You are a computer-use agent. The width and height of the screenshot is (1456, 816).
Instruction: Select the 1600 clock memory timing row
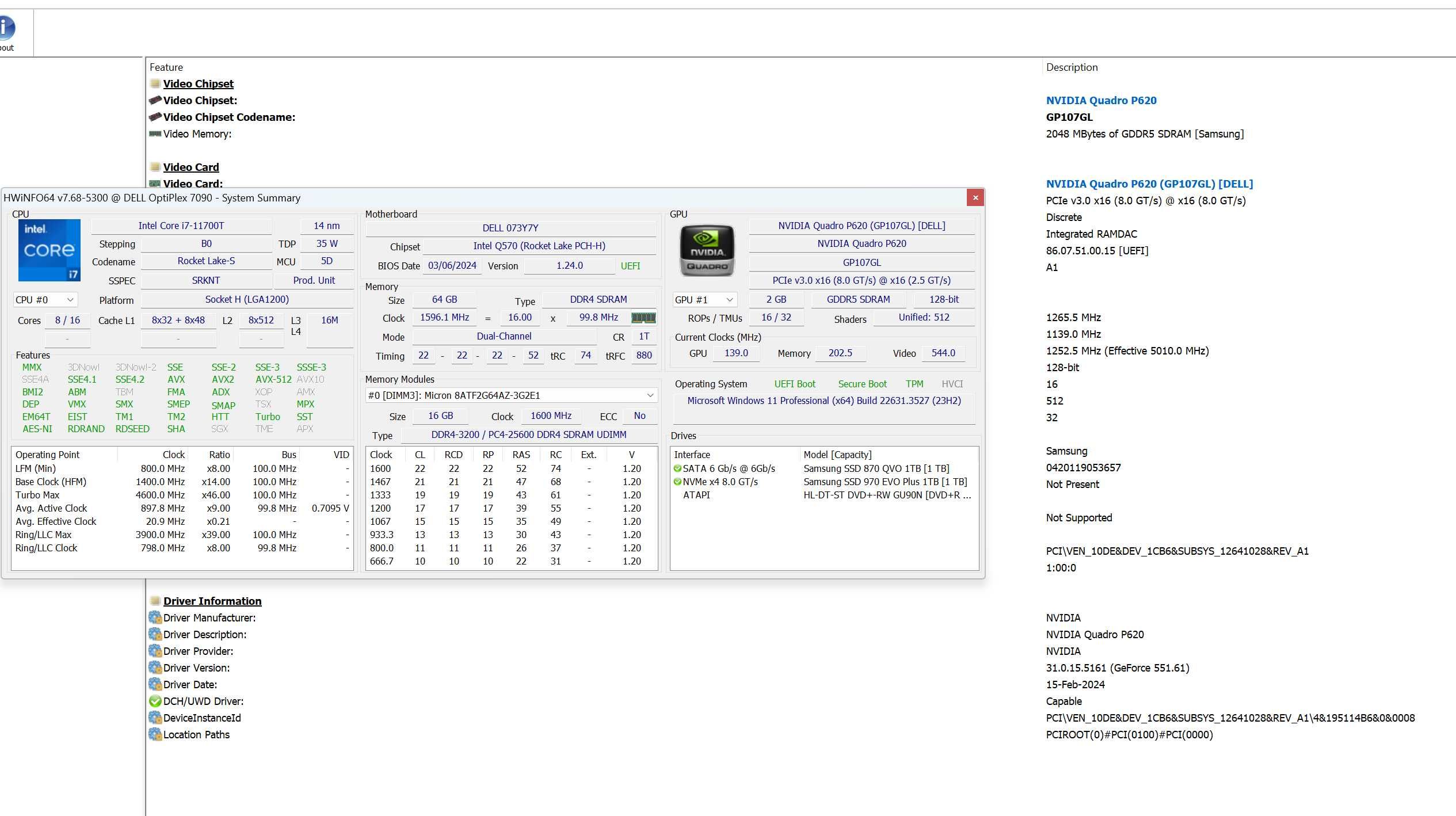[511, 468]
